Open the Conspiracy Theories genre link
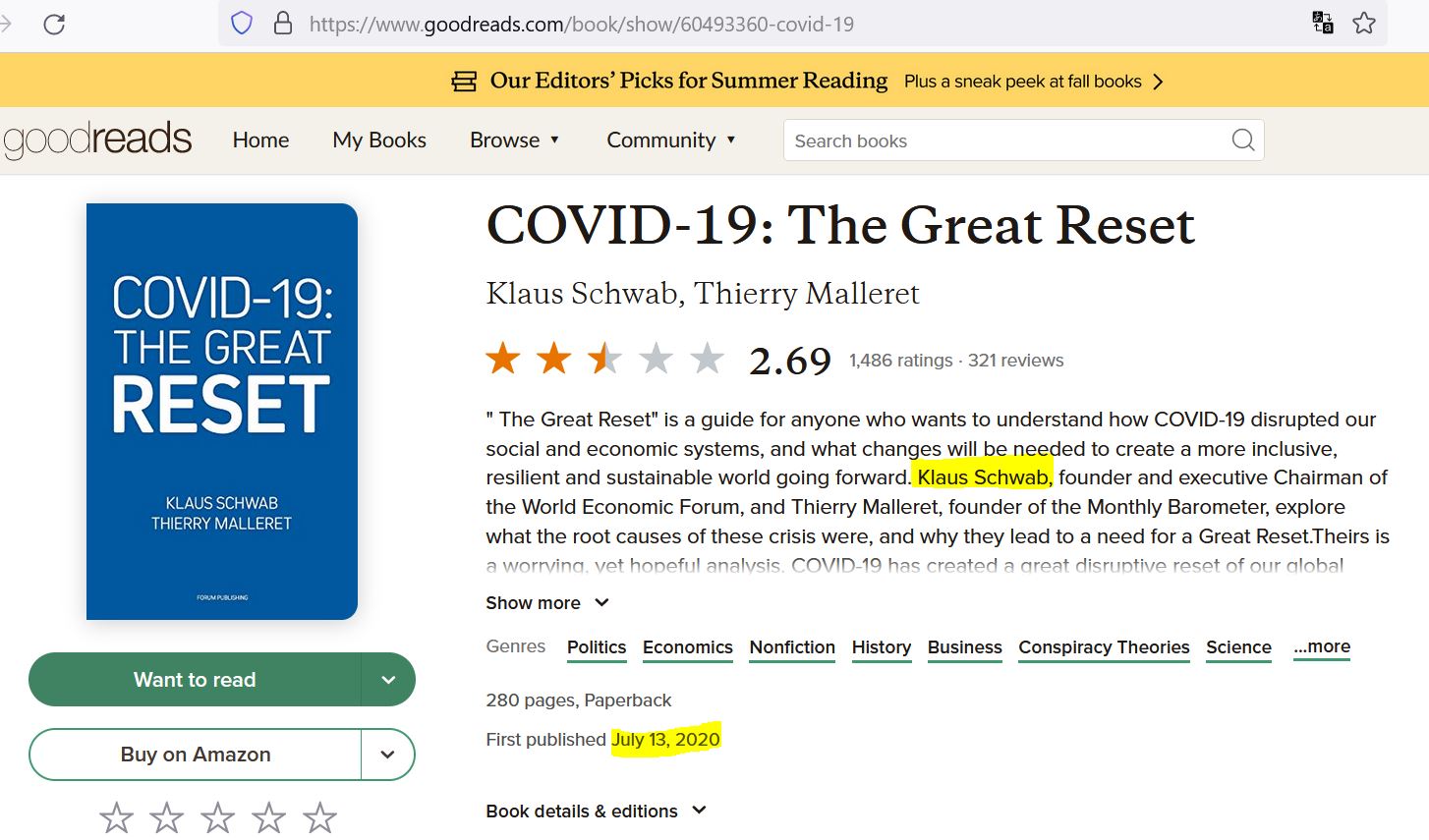This screenshot has width=1429, height=840. tap(1104, 647)
